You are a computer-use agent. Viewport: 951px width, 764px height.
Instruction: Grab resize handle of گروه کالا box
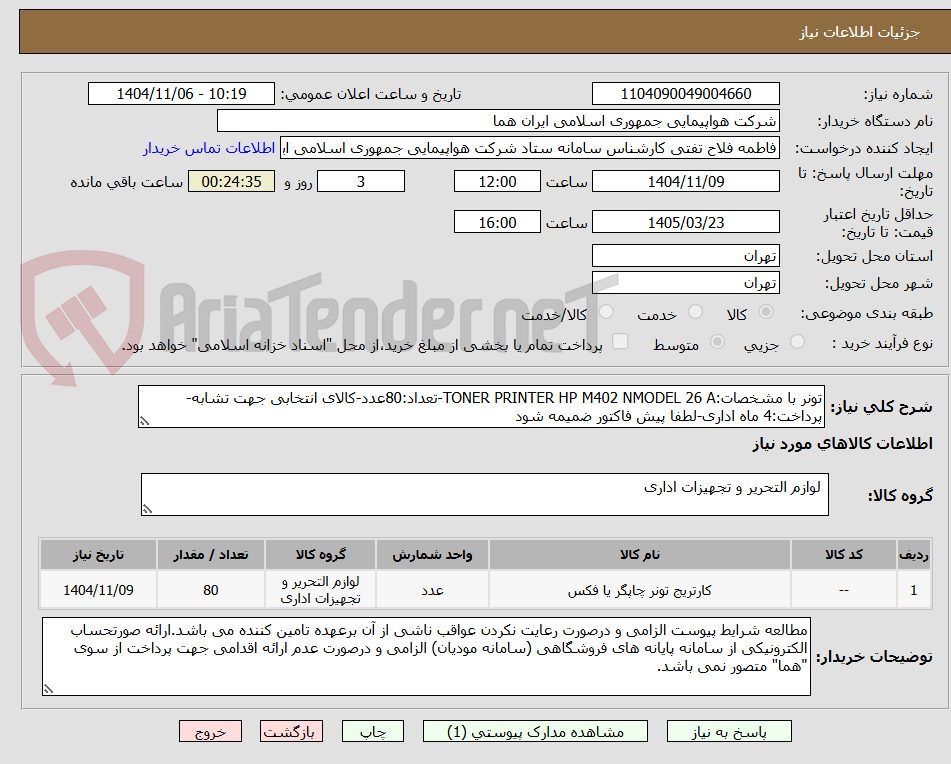pyautogui.click(x=147, y=509)
